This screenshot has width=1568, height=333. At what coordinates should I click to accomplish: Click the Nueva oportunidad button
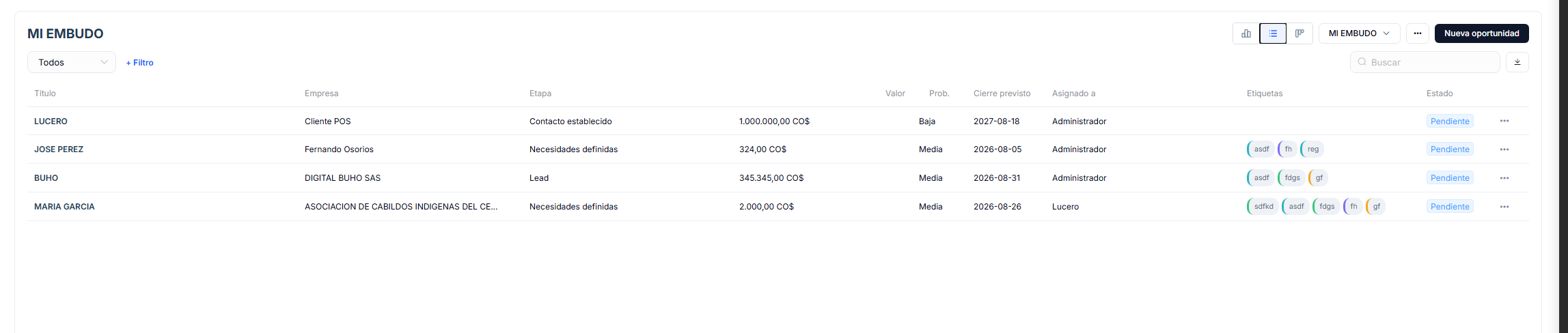coord(1481,33)
